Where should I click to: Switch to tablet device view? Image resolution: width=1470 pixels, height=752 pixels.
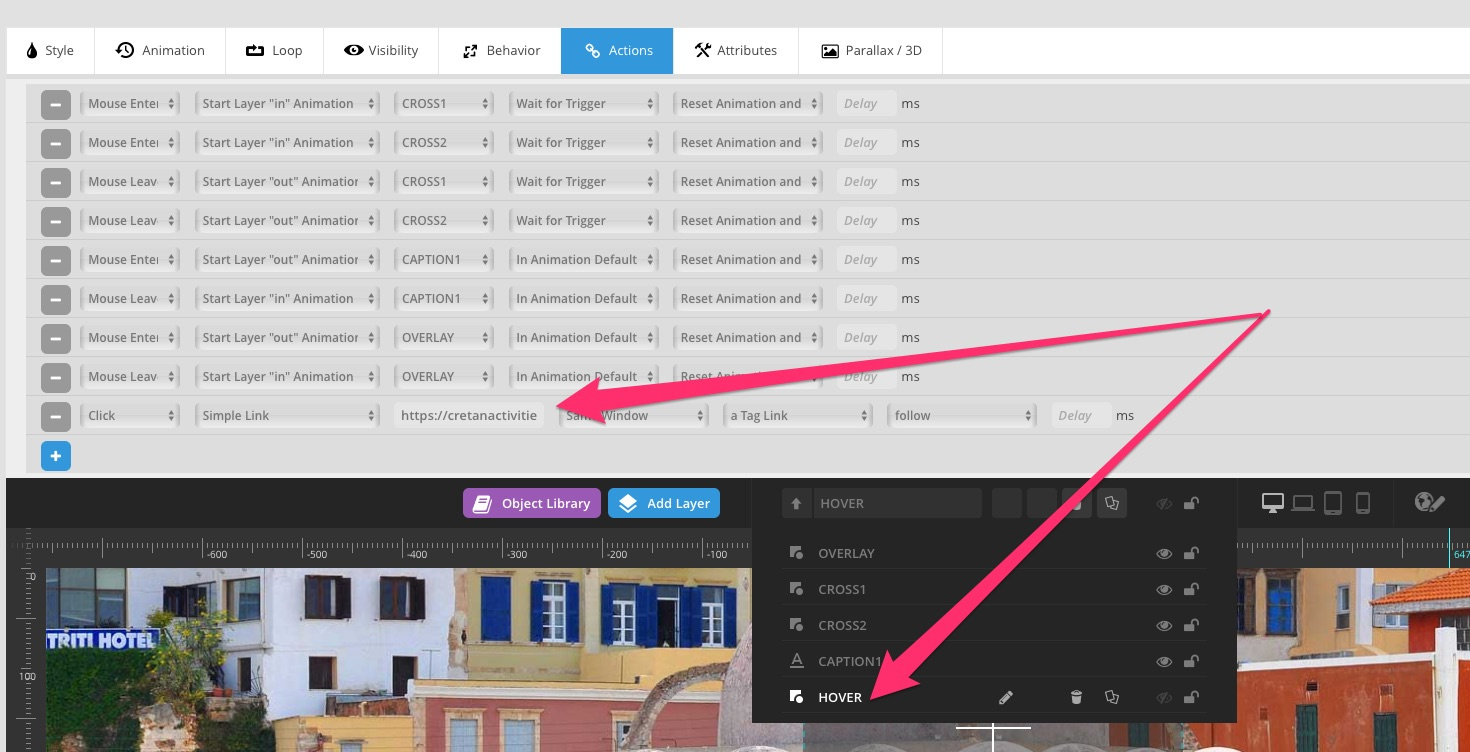click(1332, 503)
